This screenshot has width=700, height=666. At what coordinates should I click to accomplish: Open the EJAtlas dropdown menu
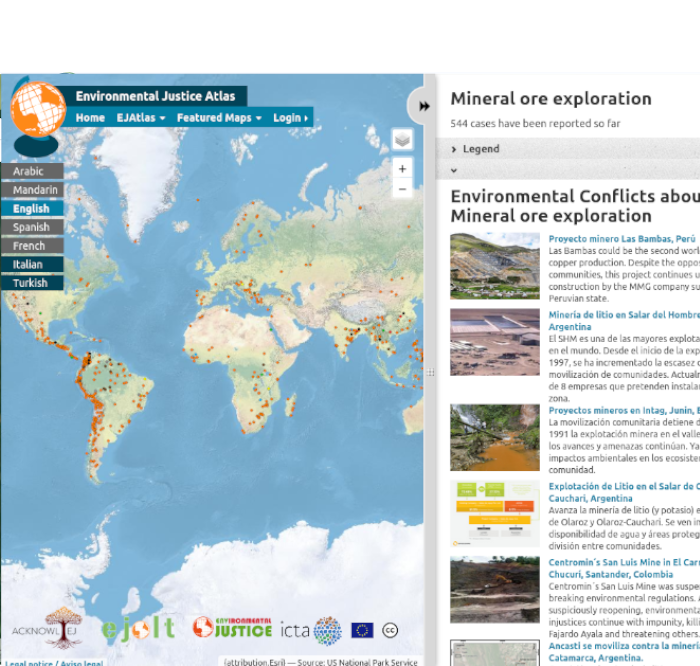point(141,118)
